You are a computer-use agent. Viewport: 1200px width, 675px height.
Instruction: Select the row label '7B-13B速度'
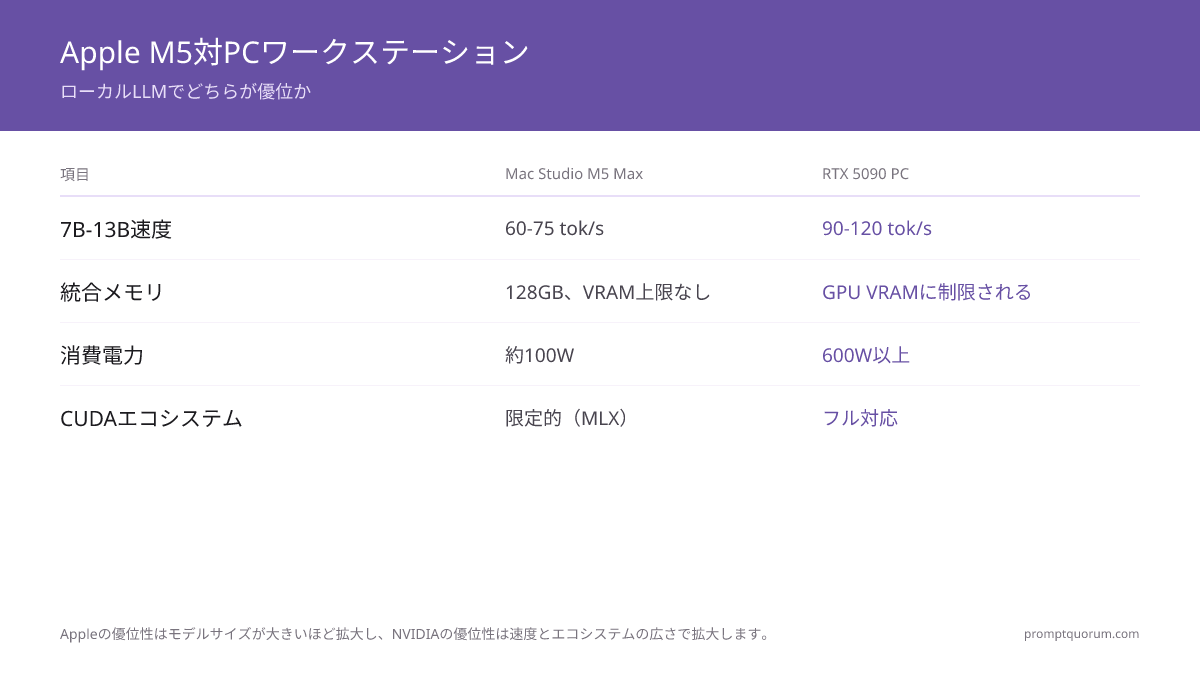click(x=116, y=229)
